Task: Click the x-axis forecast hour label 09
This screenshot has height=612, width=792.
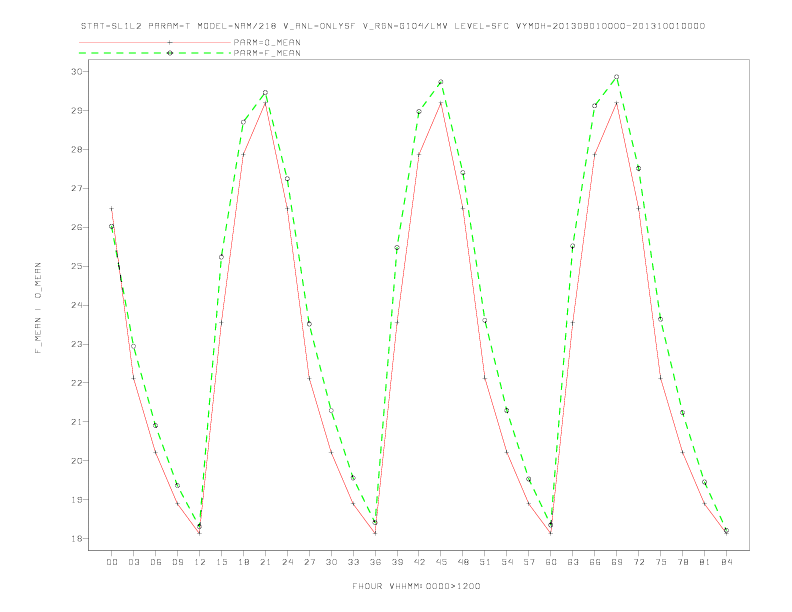Action: [x=177, y=562]
